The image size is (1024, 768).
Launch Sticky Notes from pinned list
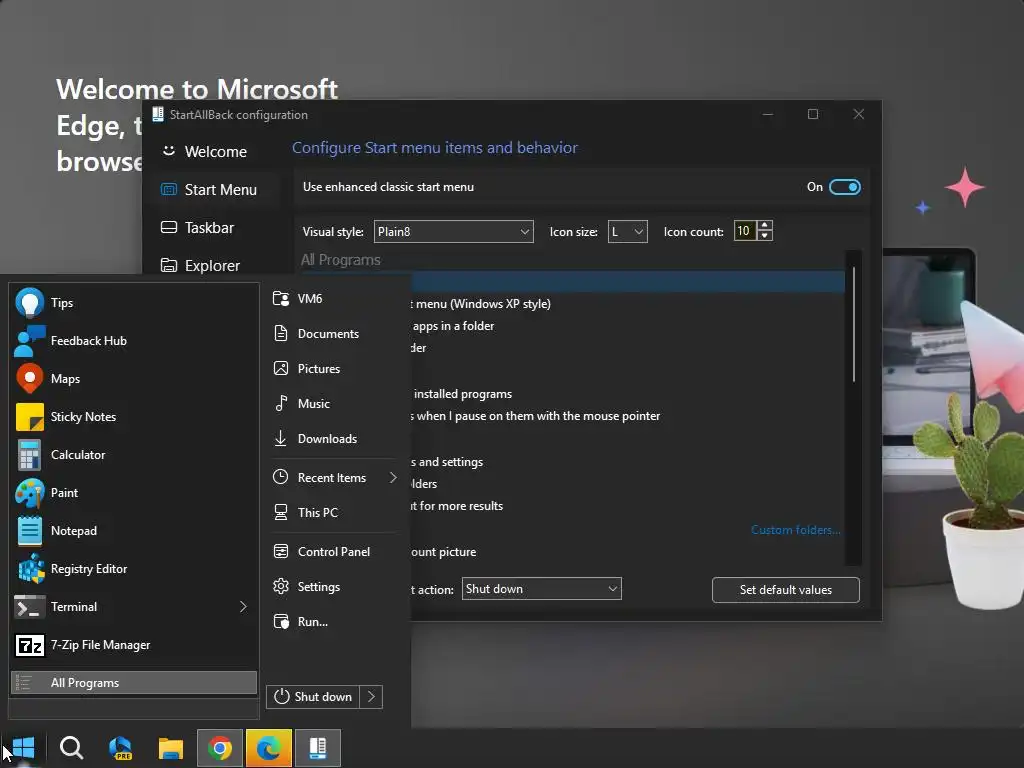point(134,417)
